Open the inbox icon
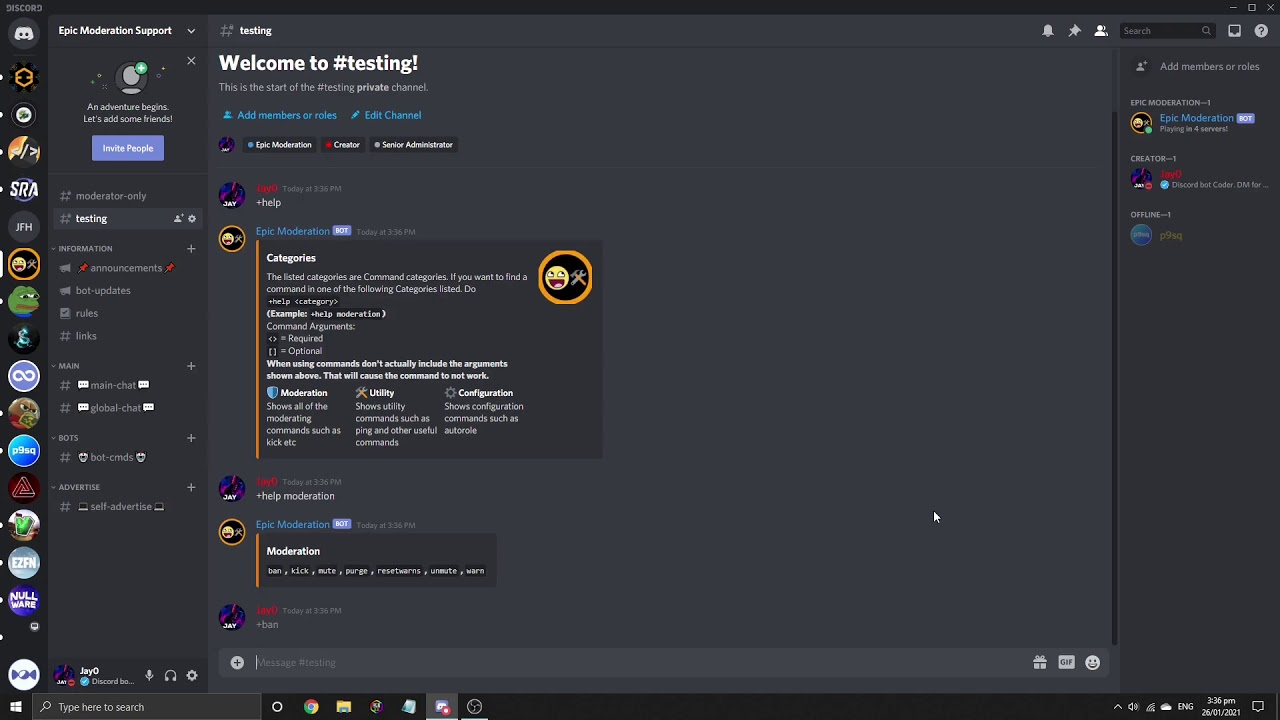 point(1235,31)
